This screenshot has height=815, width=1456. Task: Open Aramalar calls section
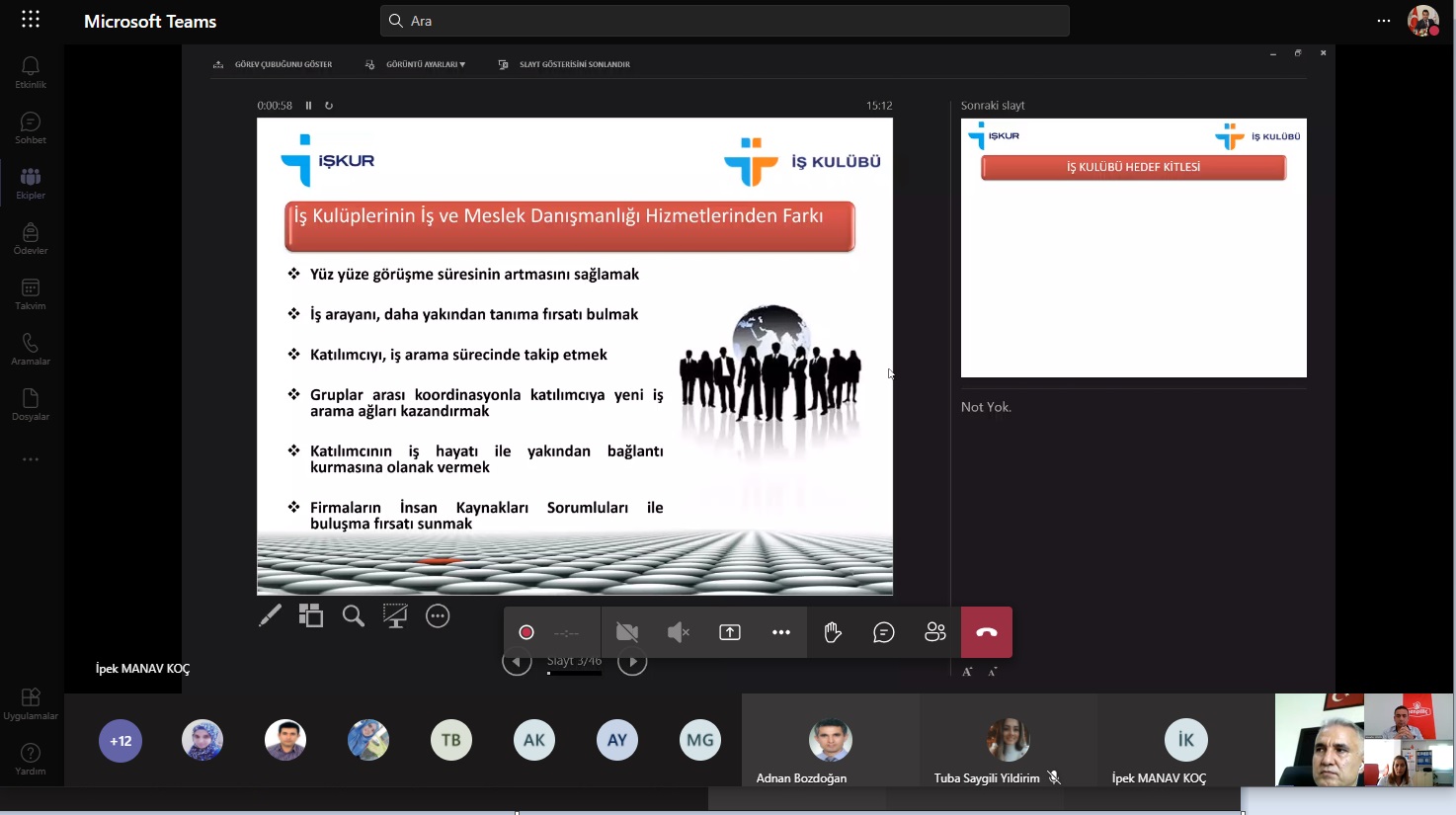coord(31,349)
